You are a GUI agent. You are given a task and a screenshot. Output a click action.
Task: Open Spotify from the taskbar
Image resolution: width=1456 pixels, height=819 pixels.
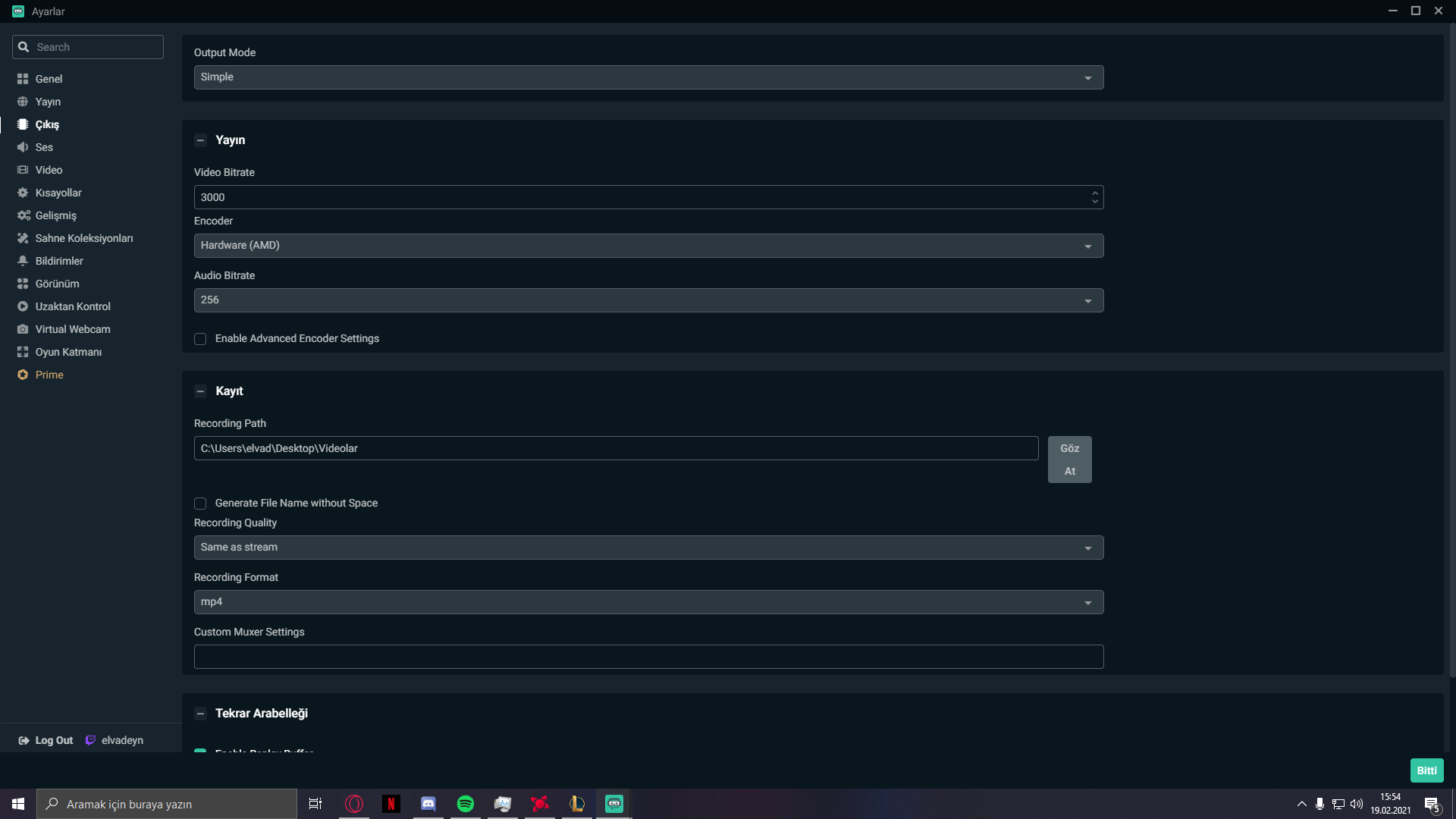pos(466,804)
